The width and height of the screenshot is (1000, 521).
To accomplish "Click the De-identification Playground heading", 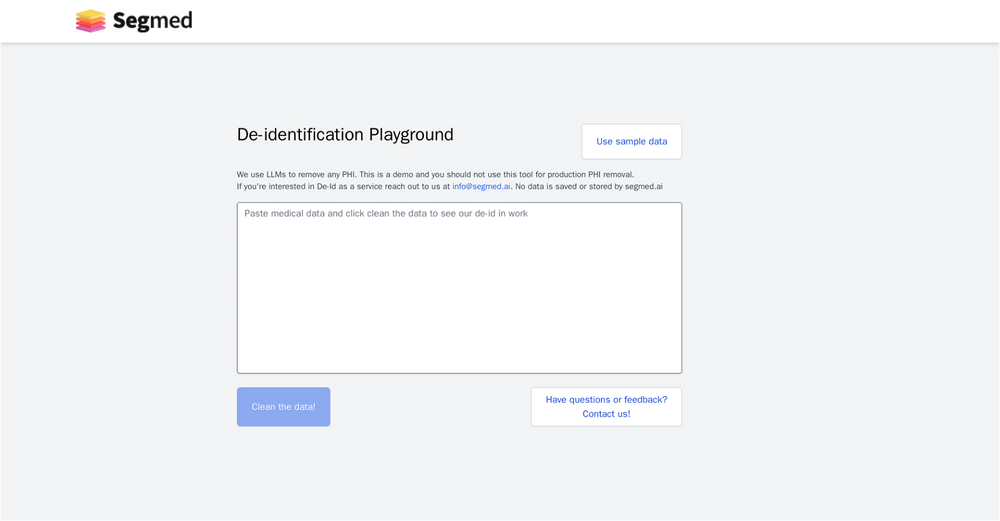I will 345,135.
